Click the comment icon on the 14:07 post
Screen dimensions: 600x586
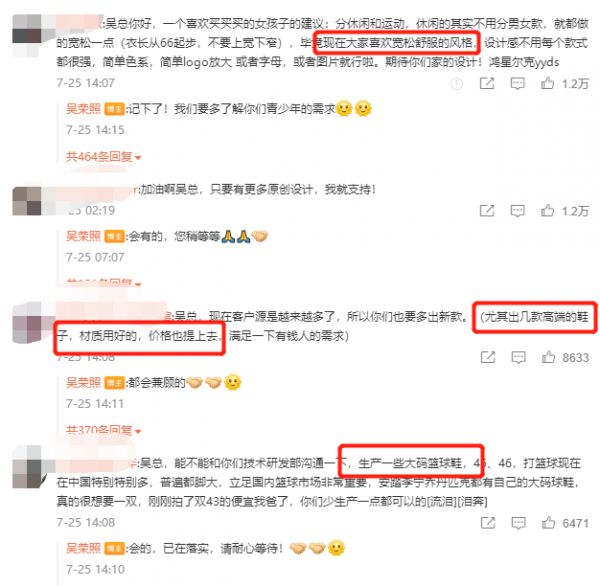(517, 83)
